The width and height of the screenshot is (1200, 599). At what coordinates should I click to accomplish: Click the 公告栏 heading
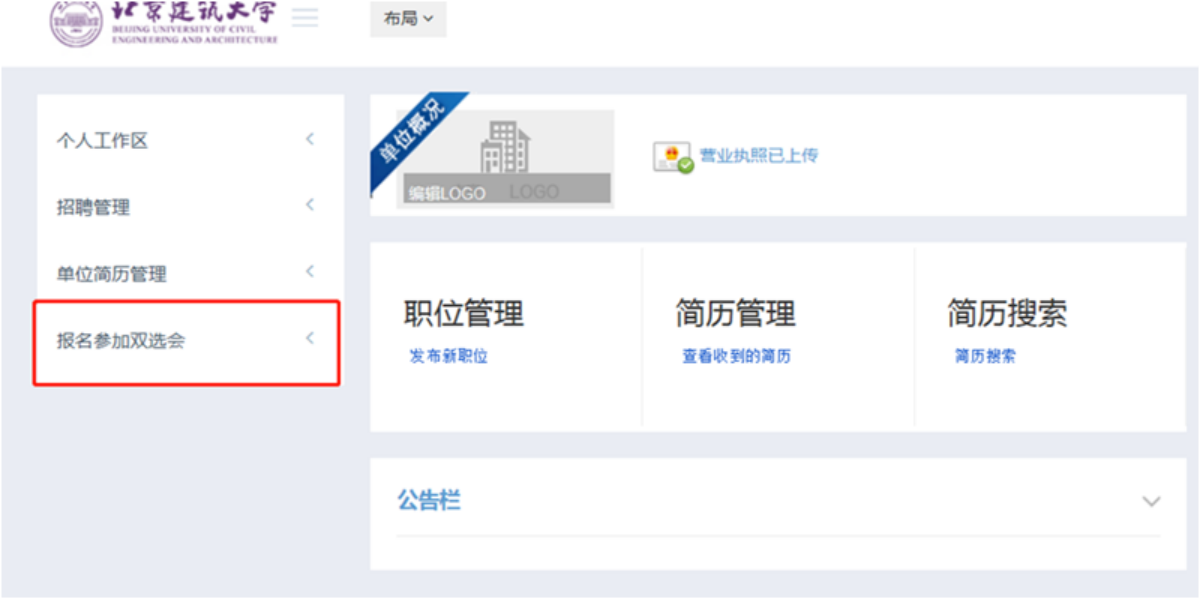pos(429,500)
